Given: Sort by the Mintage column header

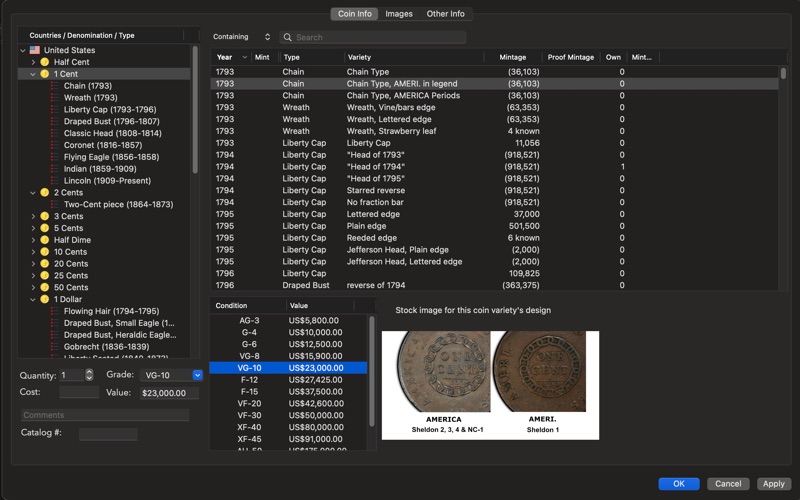Looking at the screenshot, I should pos(512,57).
